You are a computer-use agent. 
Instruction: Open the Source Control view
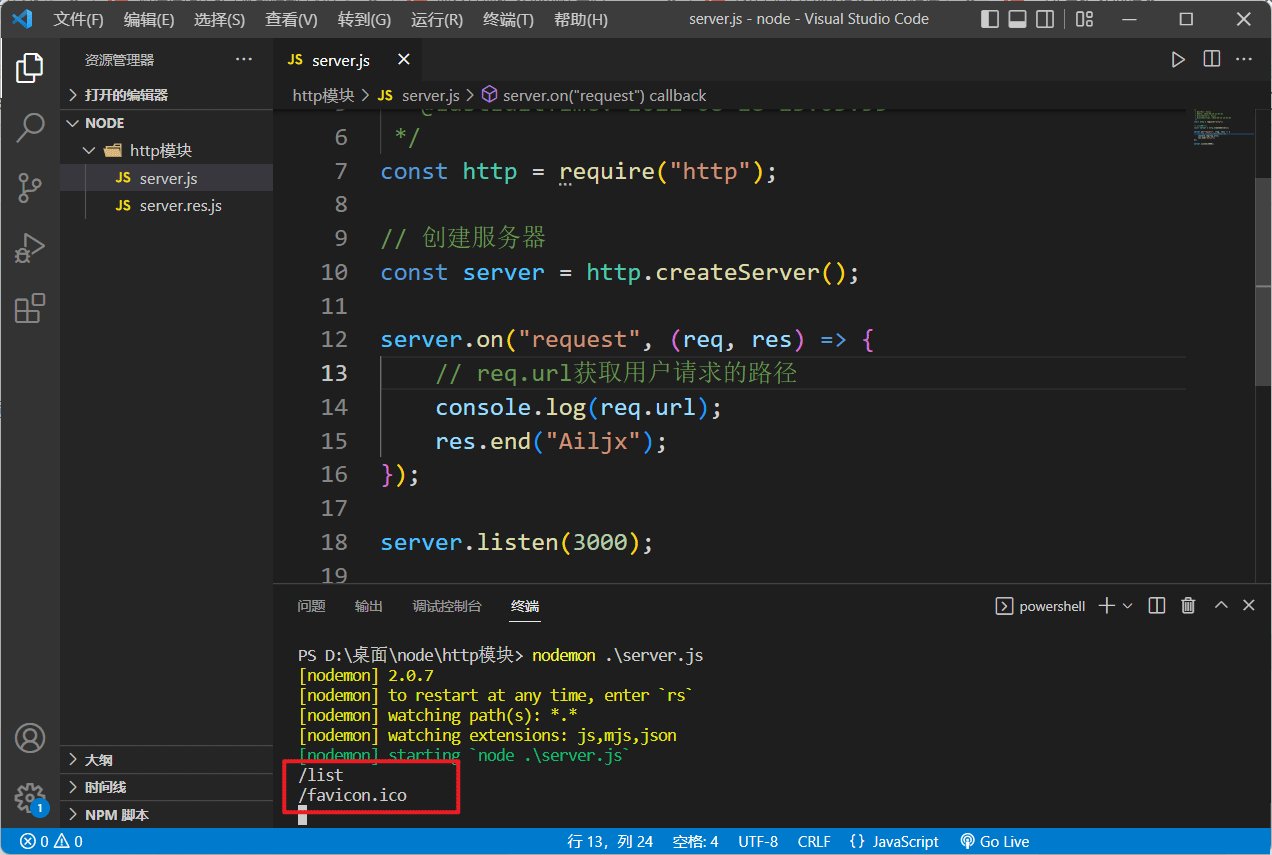(x=30, y=187)
